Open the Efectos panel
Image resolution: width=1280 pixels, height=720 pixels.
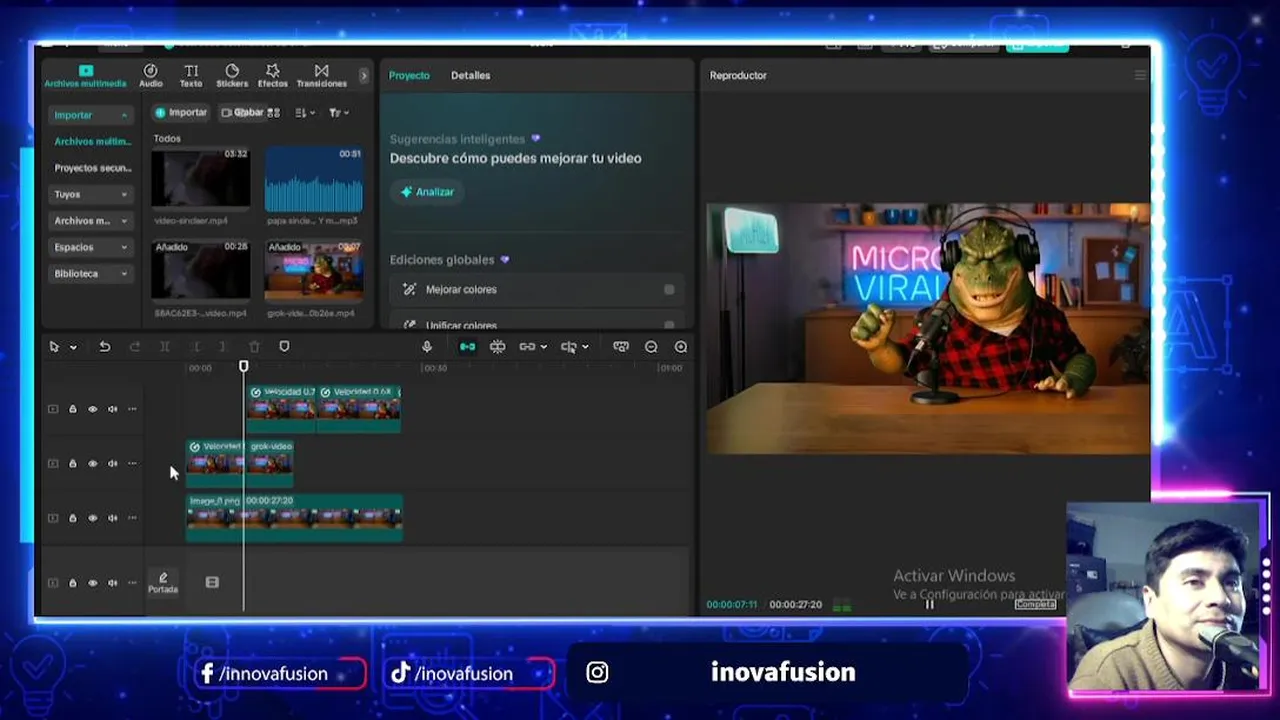(272, 76)
